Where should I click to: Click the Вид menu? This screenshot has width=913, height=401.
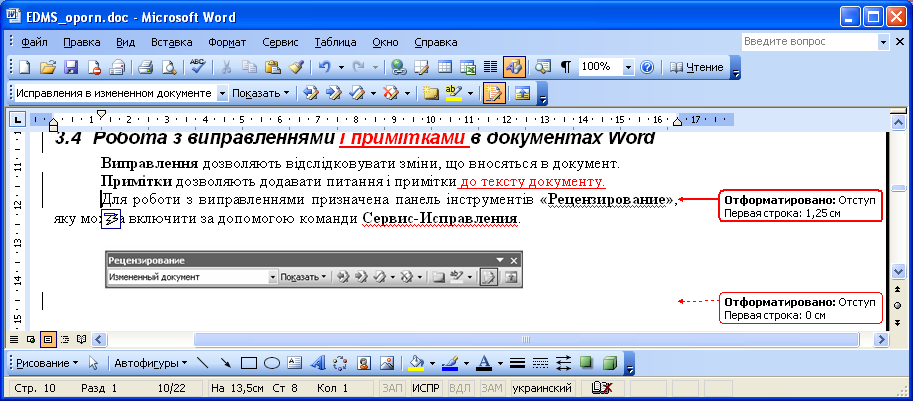pos(125,42)
